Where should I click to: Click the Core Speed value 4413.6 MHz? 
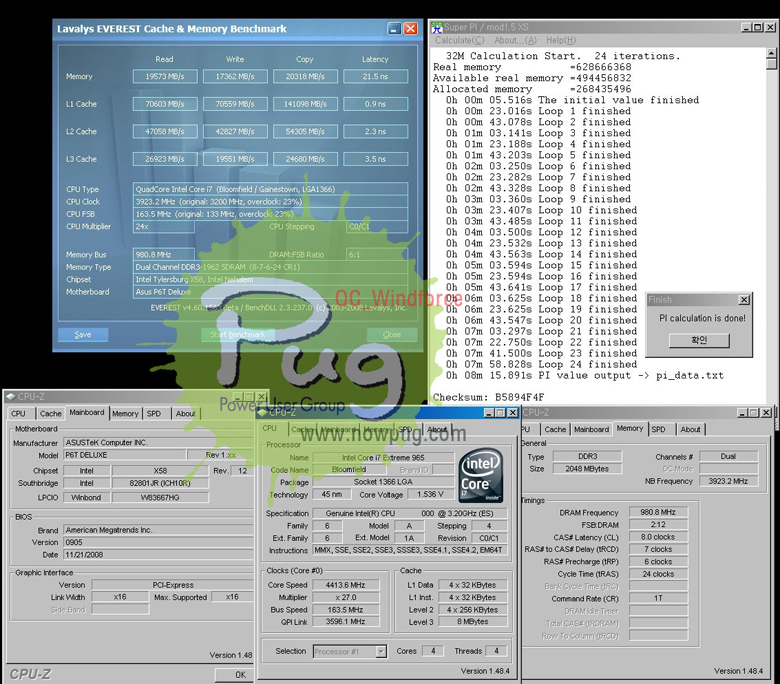(345, 585)
